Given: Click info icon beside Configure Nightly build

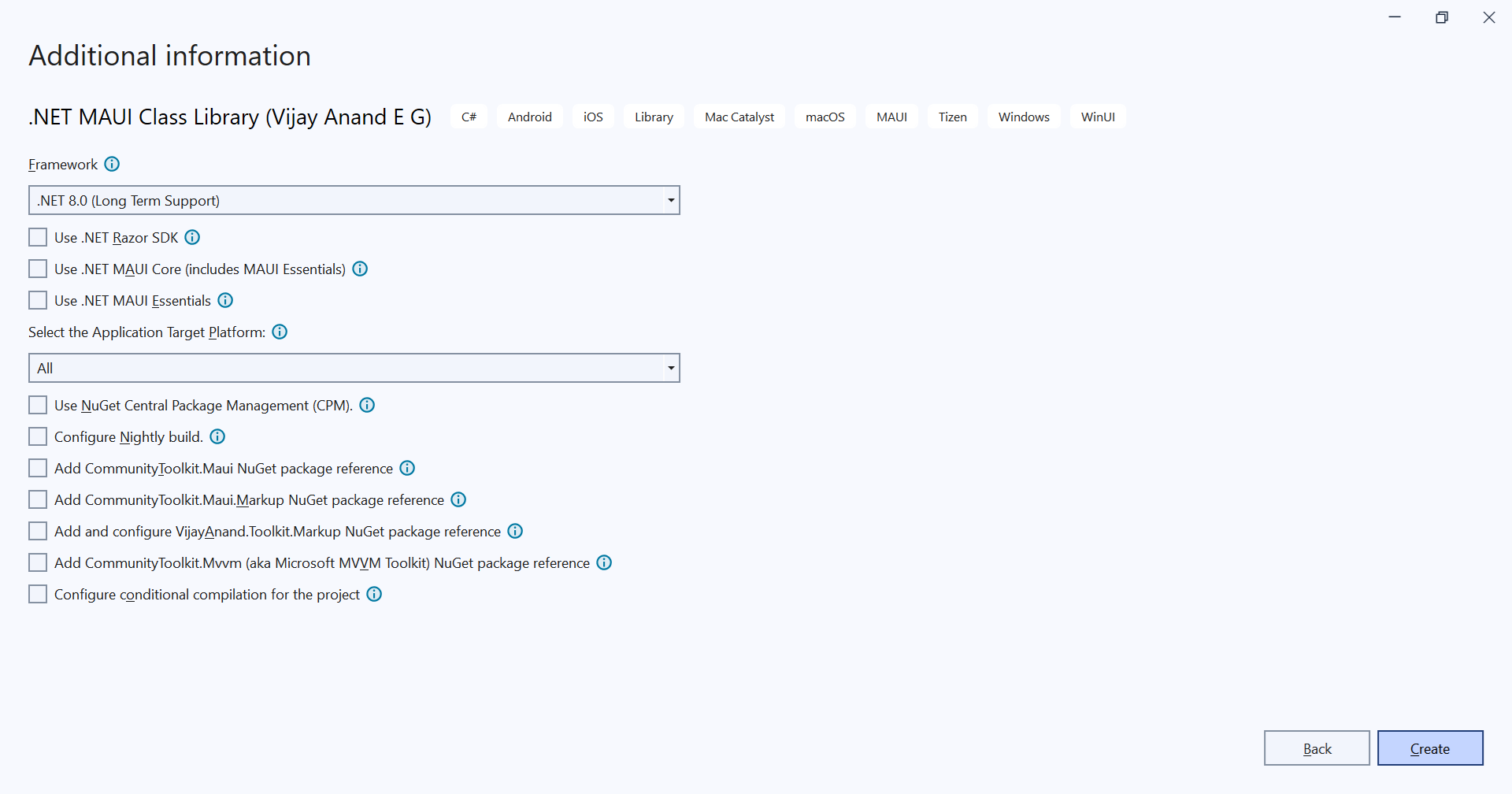Looking at the screenshot, I should tap(217, 436).
